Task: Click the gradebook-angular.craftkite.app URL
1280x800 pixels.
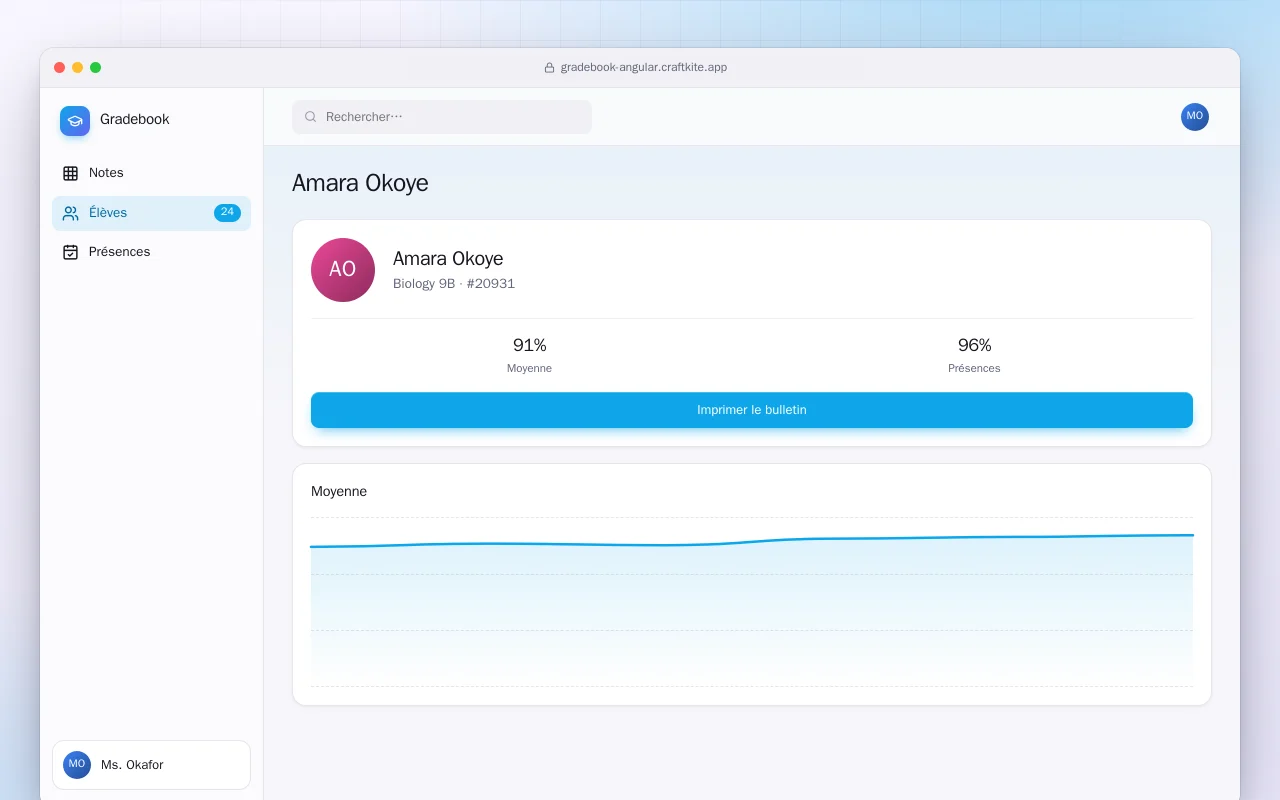Action: pyautogui.click(x=644, y=68)
